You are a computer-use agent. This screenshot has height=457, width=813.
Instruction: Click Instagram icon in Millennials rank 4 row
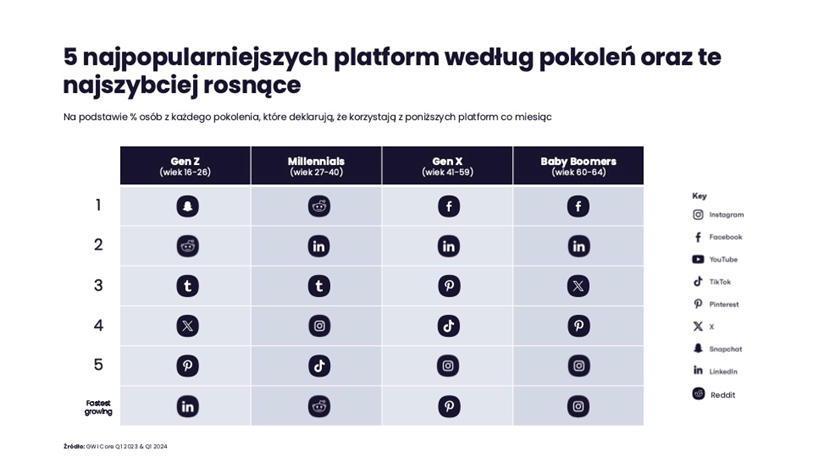tap(319, 326)
